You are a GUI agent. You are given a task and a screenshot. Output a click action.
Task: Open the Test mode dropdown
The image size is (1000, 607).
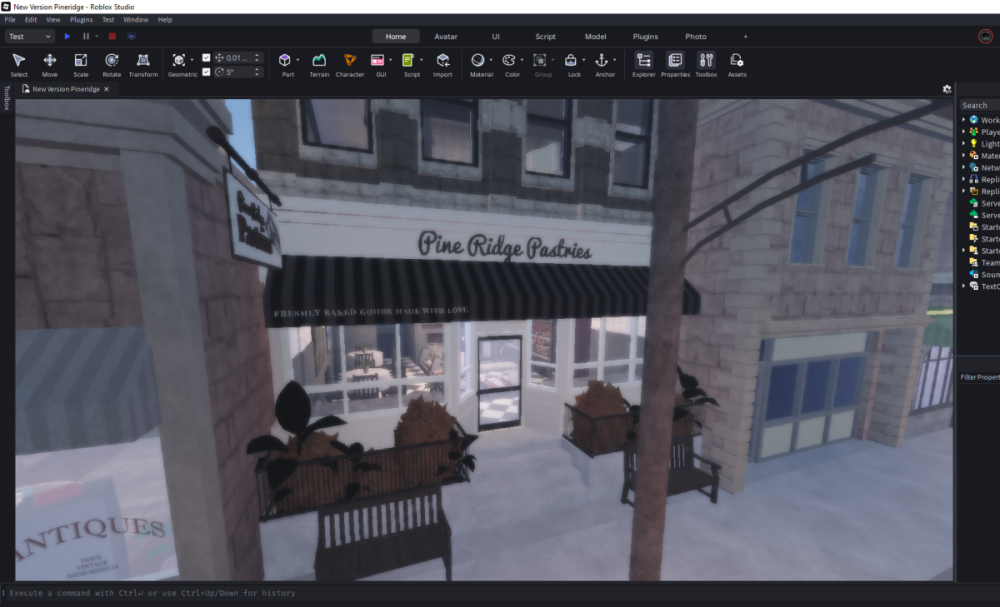[29, 36]
